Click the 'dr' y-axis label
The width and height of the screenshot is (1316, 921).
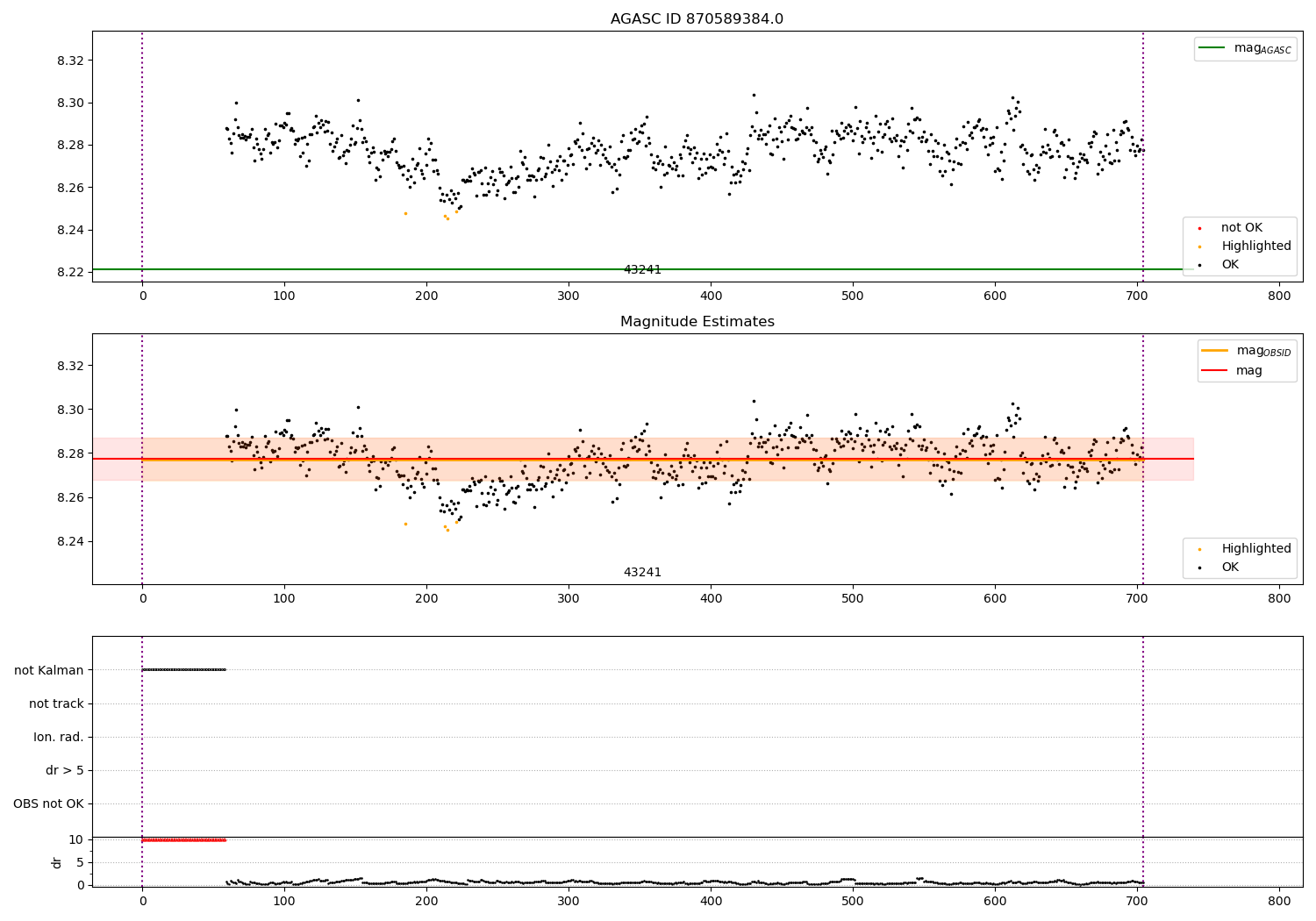coord(57,862)
